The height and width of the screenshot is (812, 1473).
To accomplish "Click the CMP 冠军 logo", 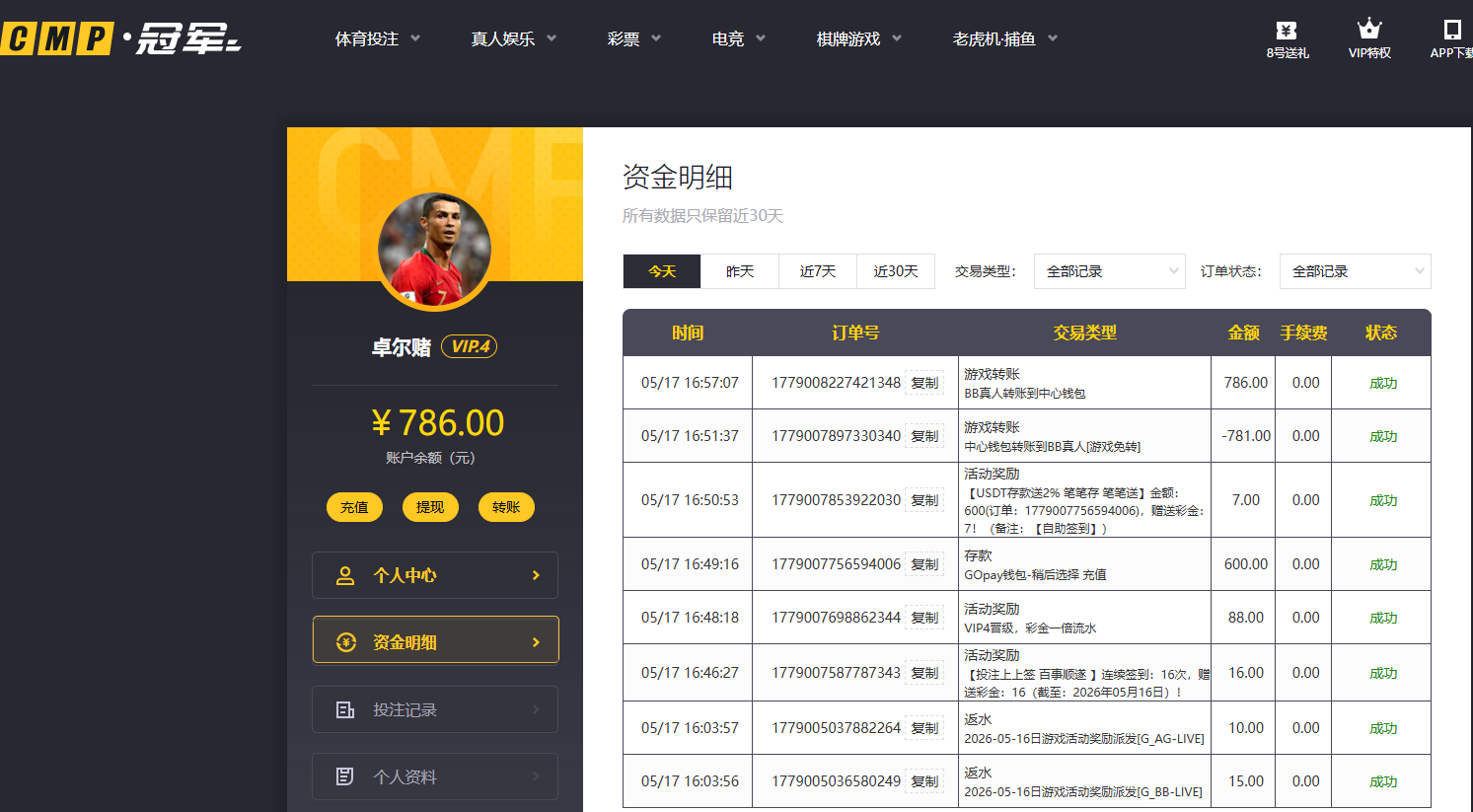I will point(120,38).
